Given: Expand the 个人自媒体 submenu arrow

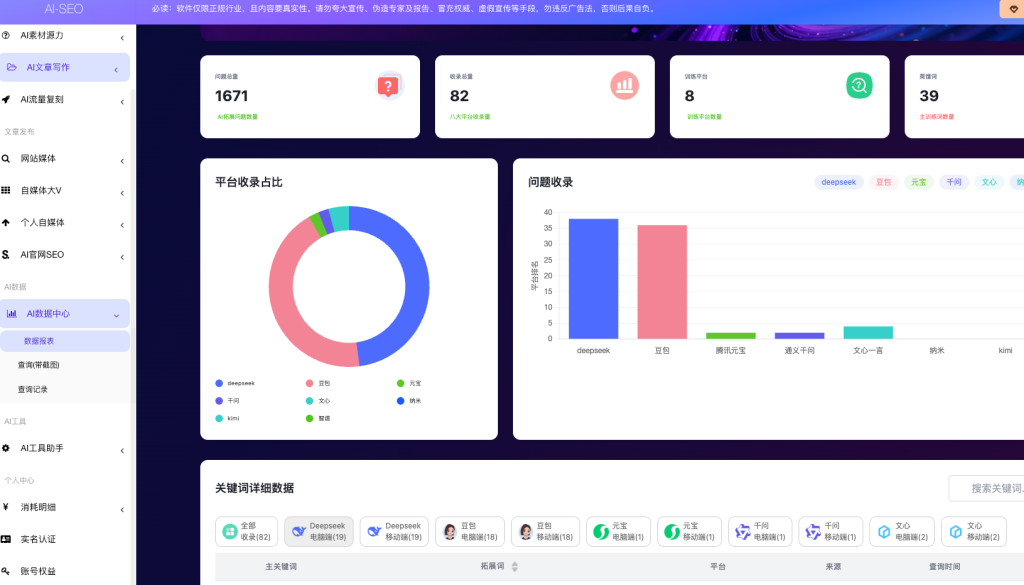Looking at the screenshot, I should (122, 223).
